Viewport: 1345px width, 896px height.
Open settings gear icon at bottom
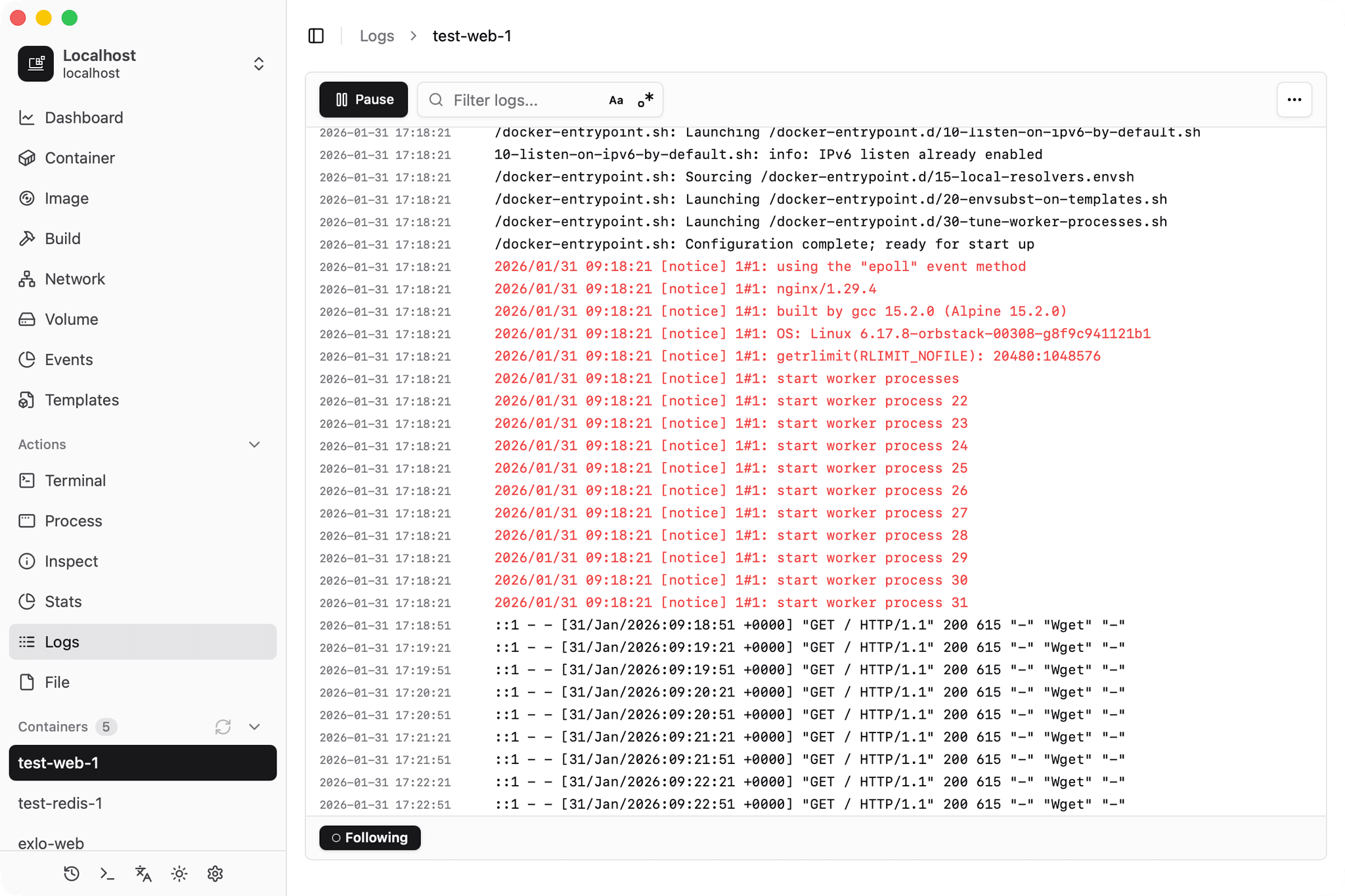[215, 874]
